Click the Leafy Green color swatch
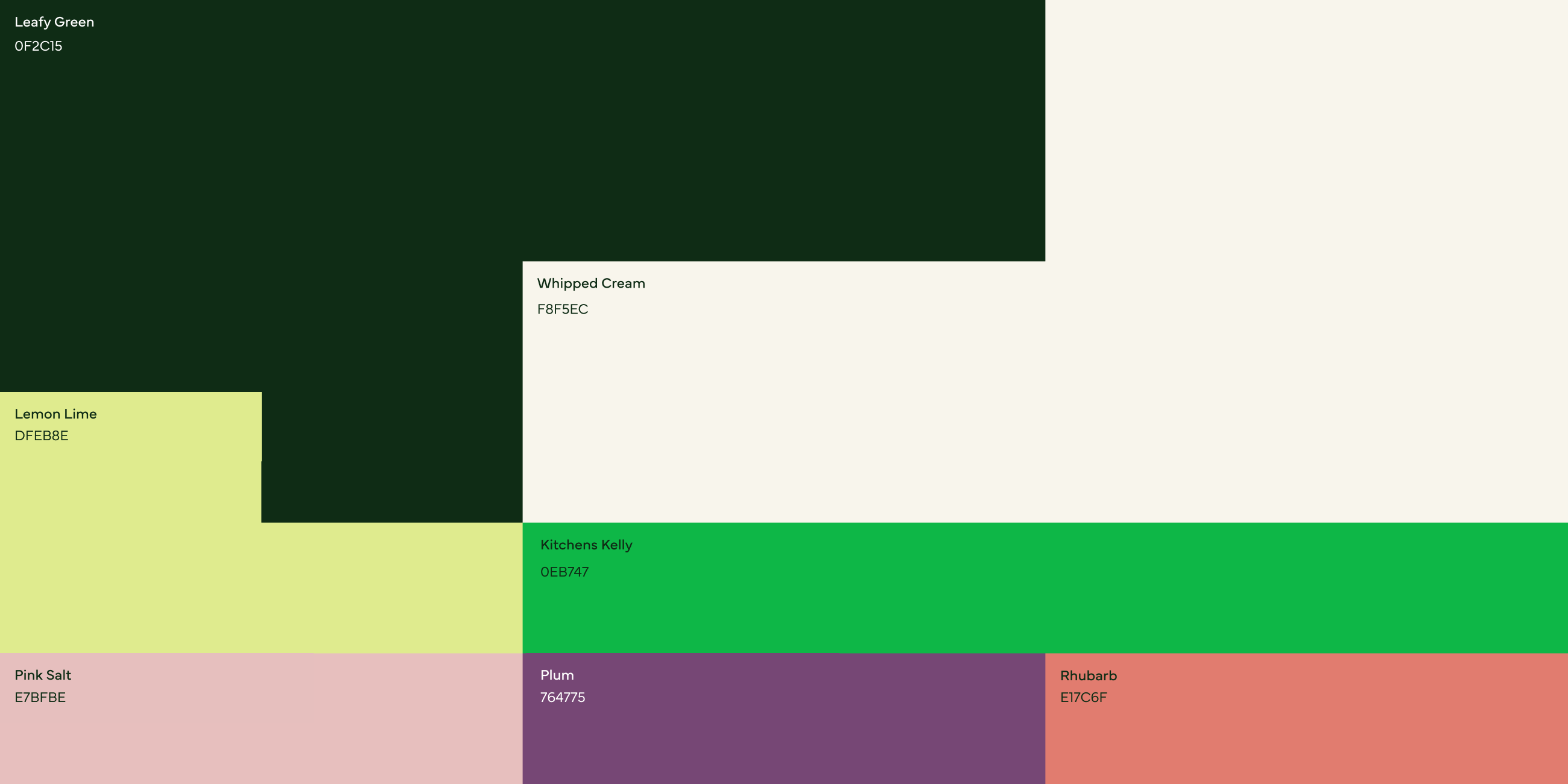 click(x=522, y=131)
